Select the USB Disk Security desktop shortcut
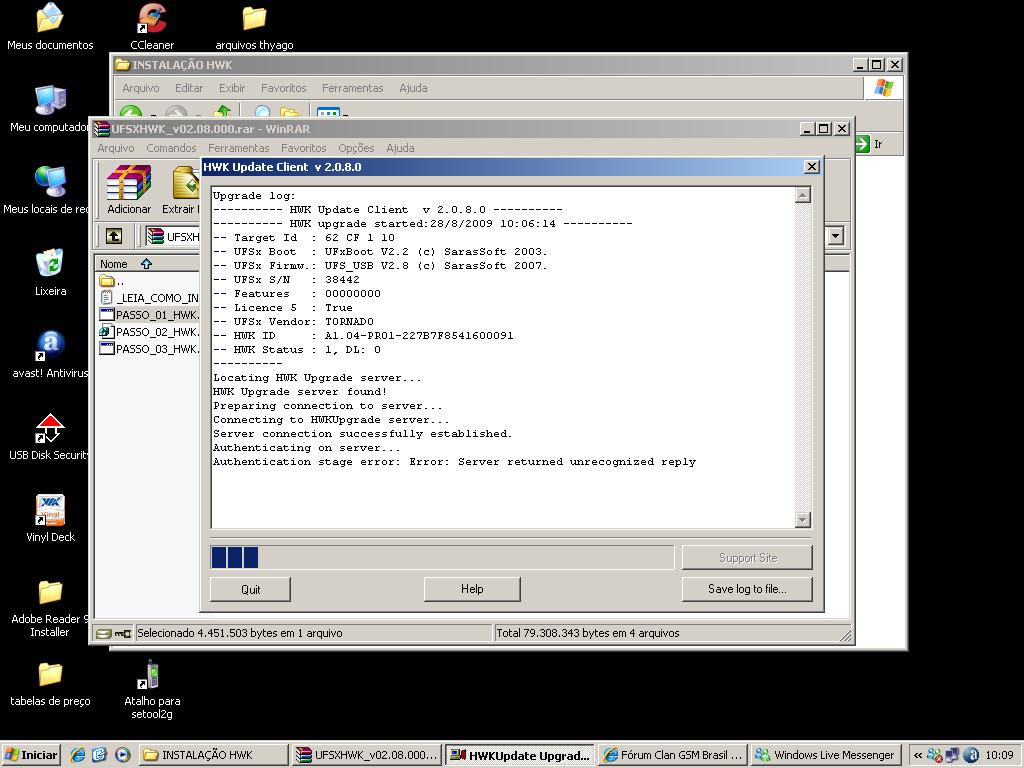This screenshot has height=768, width=1024. click(x=49, y=436)
